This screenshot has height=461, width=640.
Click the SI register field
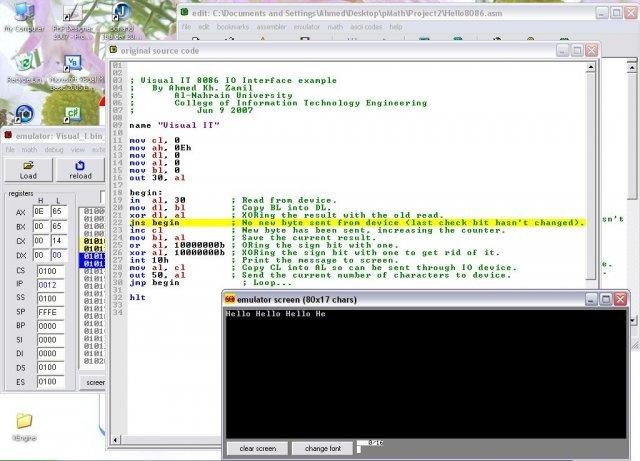[51, 340]
